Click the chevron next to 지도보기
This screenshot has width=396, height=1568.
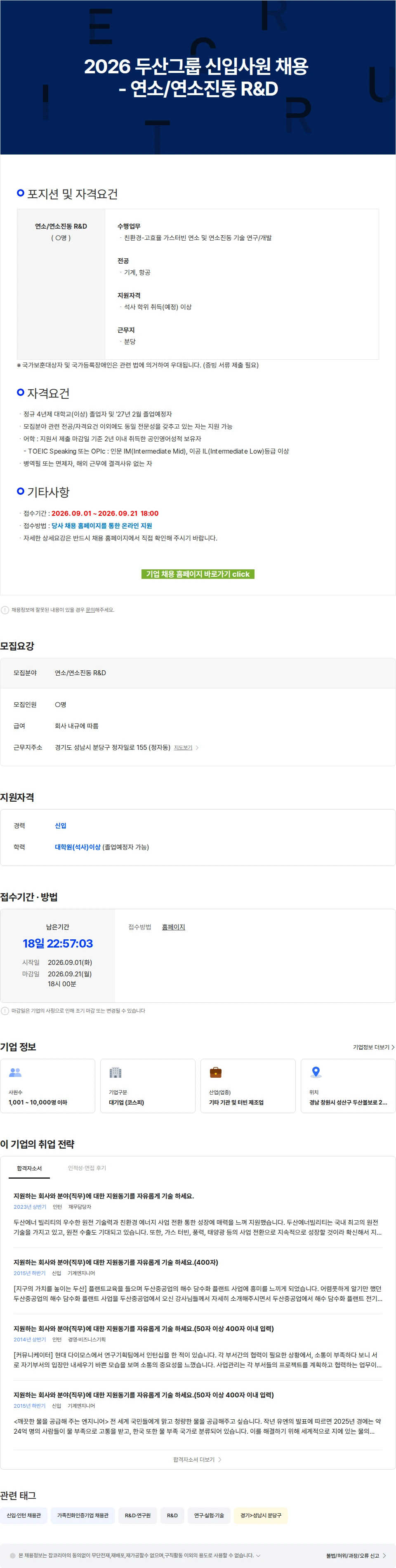197,747
